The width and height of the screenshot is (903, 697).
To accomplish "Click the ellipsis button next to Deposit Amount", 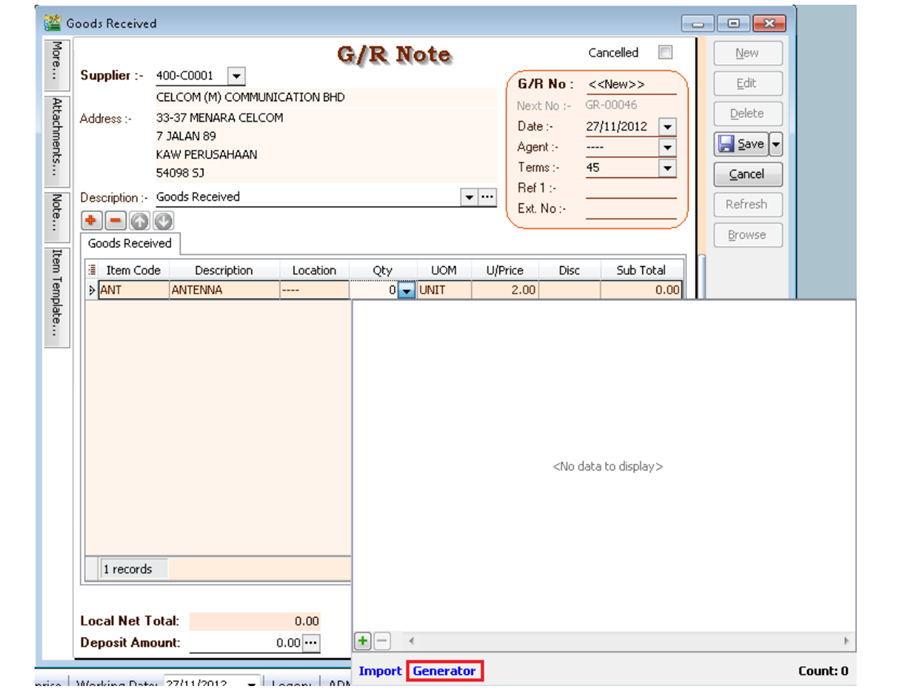I will (311, 643).
